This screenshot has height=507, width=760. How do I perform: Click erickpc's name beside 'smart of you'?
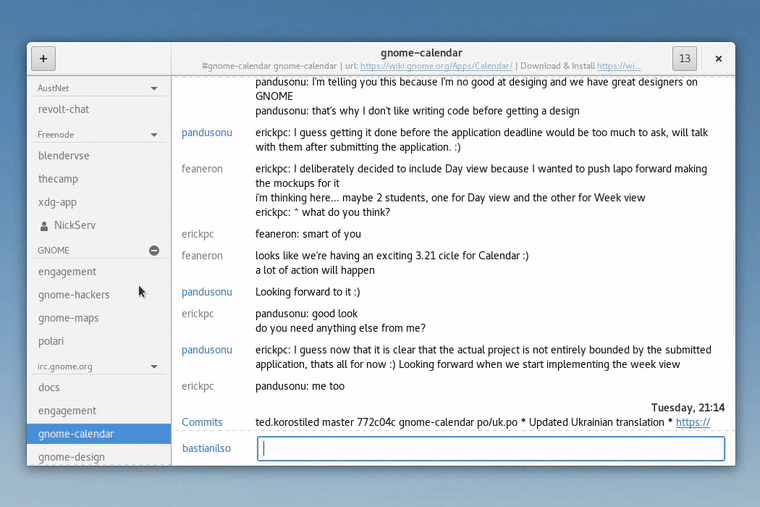click(198, 234)
